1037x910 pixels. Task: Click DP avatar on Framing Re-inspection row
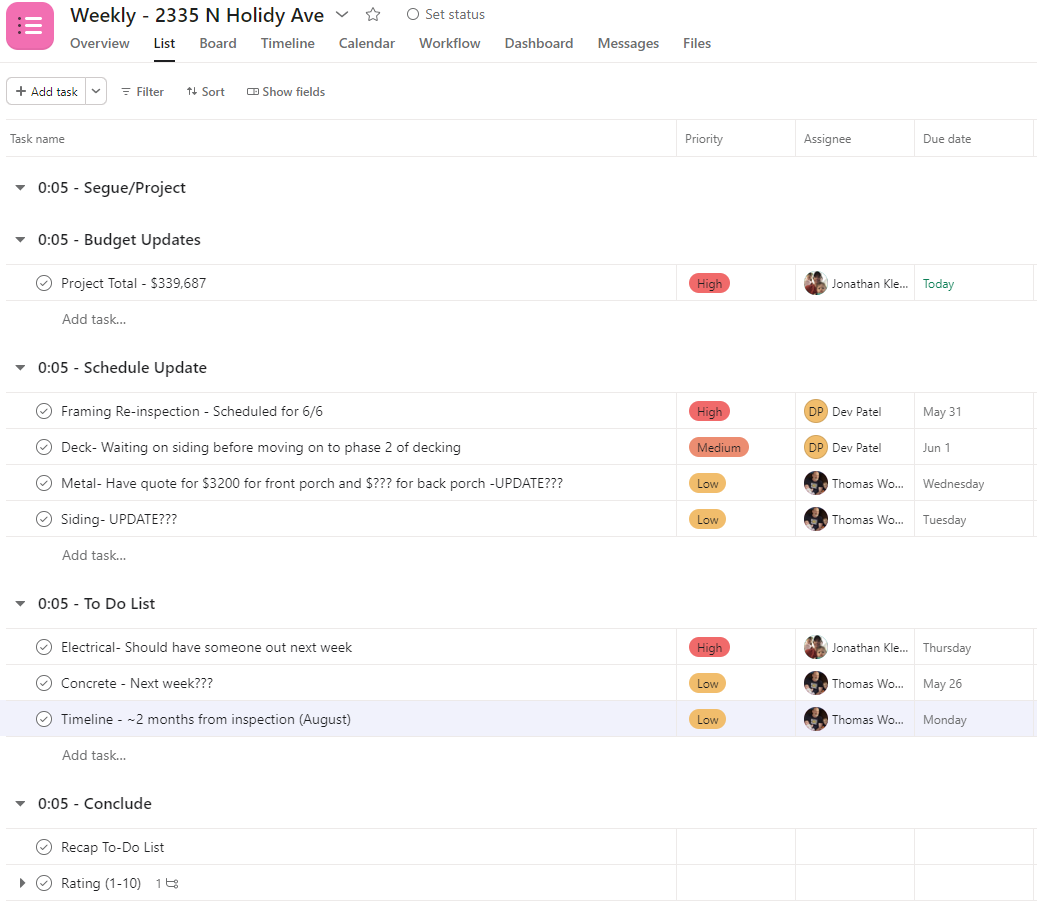pyautogui.click(x=815, y=412)
